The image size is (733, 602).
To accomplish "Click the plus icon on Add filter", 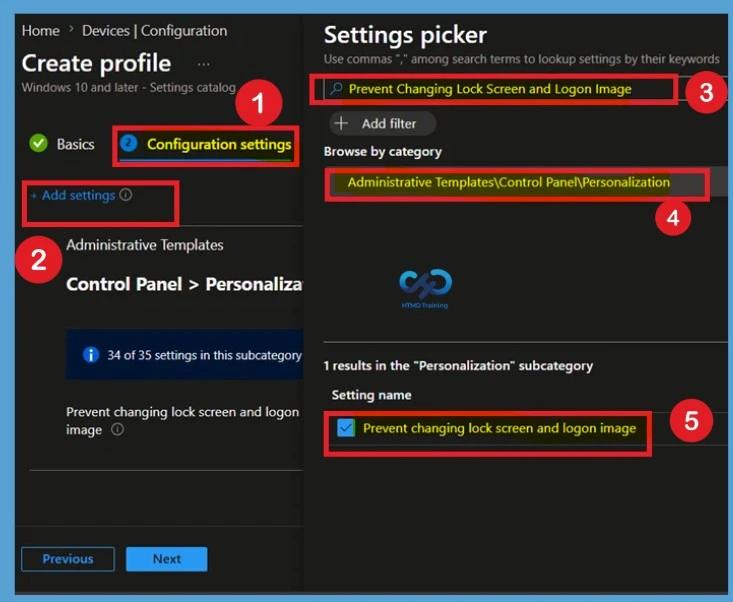I will tap(341, 123).
